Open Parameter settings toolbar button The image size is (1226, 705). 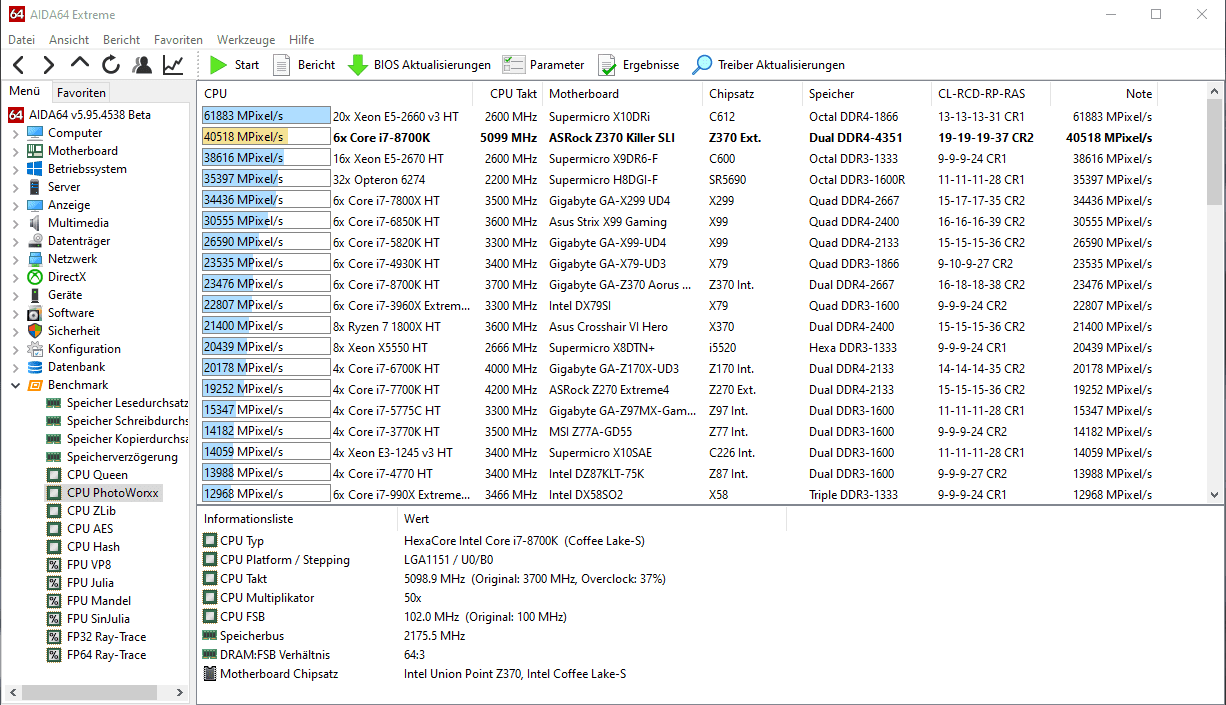[543, 65]
